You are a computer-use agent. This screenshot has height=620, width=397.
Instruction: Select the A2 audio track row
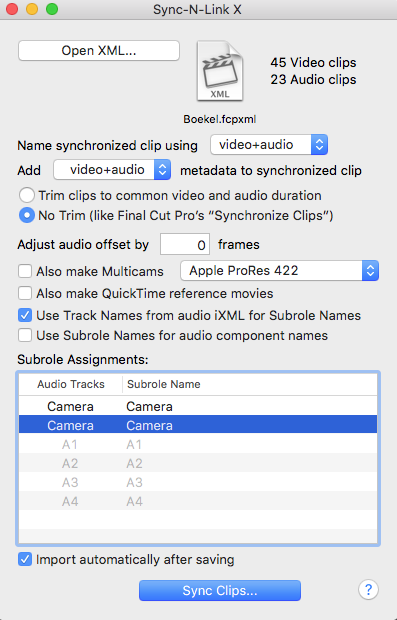pos(198,463)
